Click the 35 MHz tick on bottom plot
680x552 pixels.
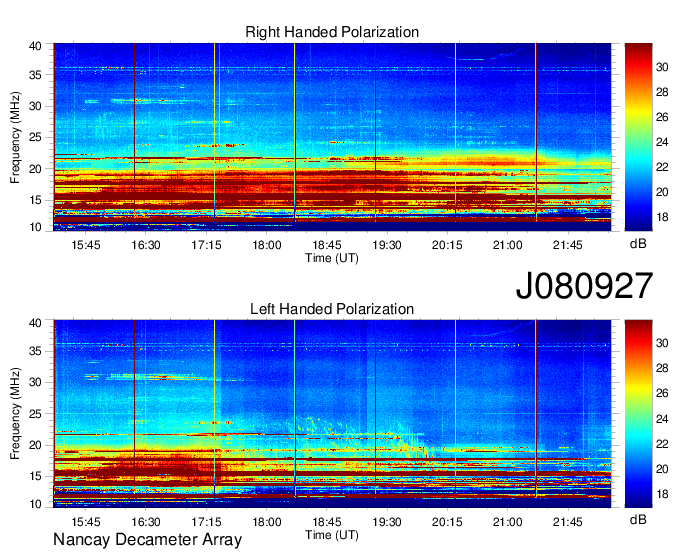coord(35,351)
